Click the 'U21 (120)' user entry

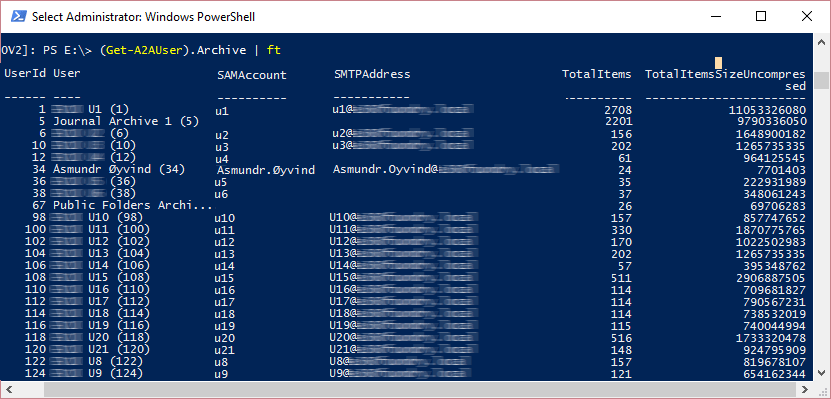[100, 349]
